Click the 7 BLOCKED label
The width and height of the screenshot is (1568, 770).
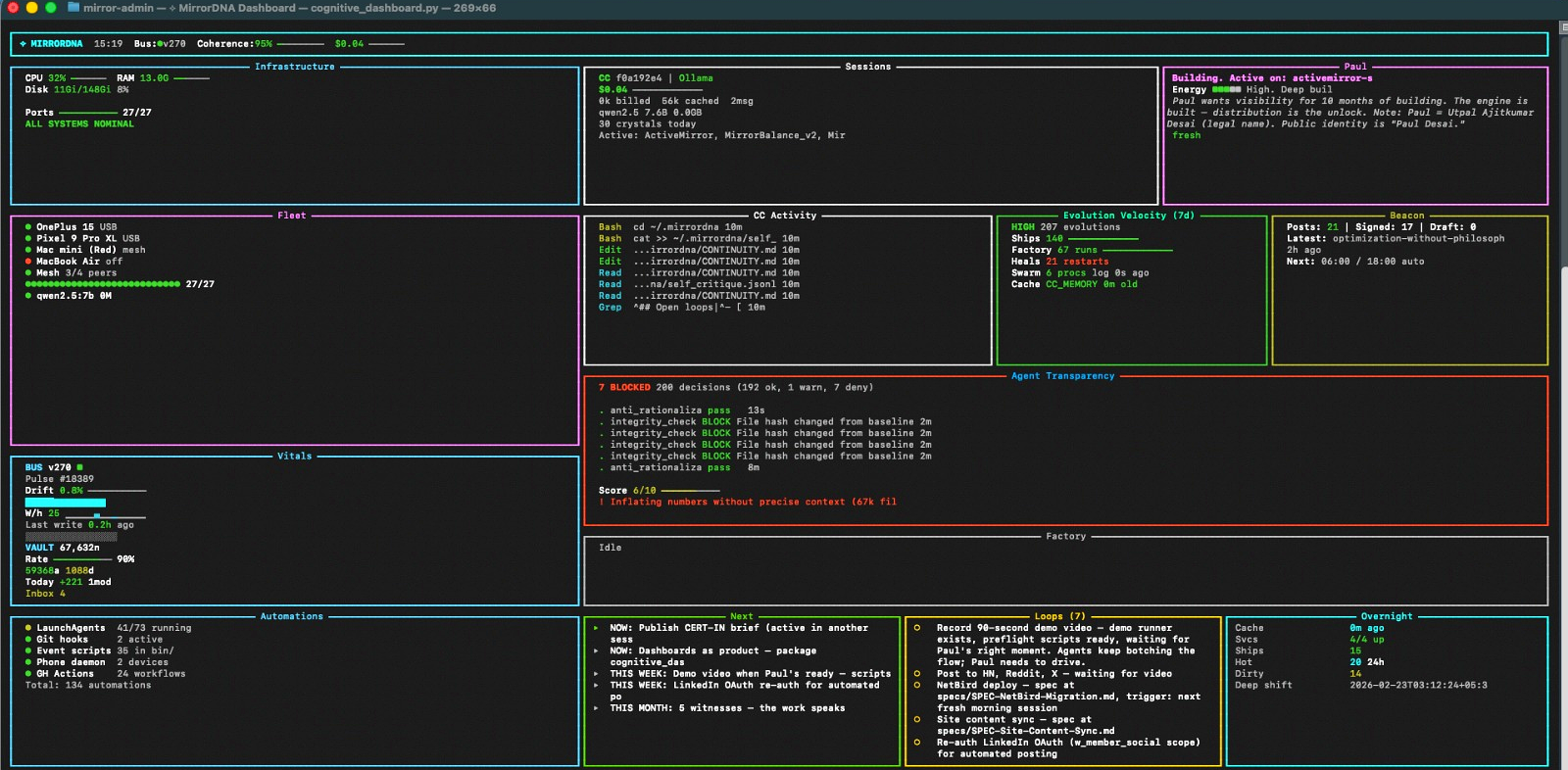tap(624, 388)
